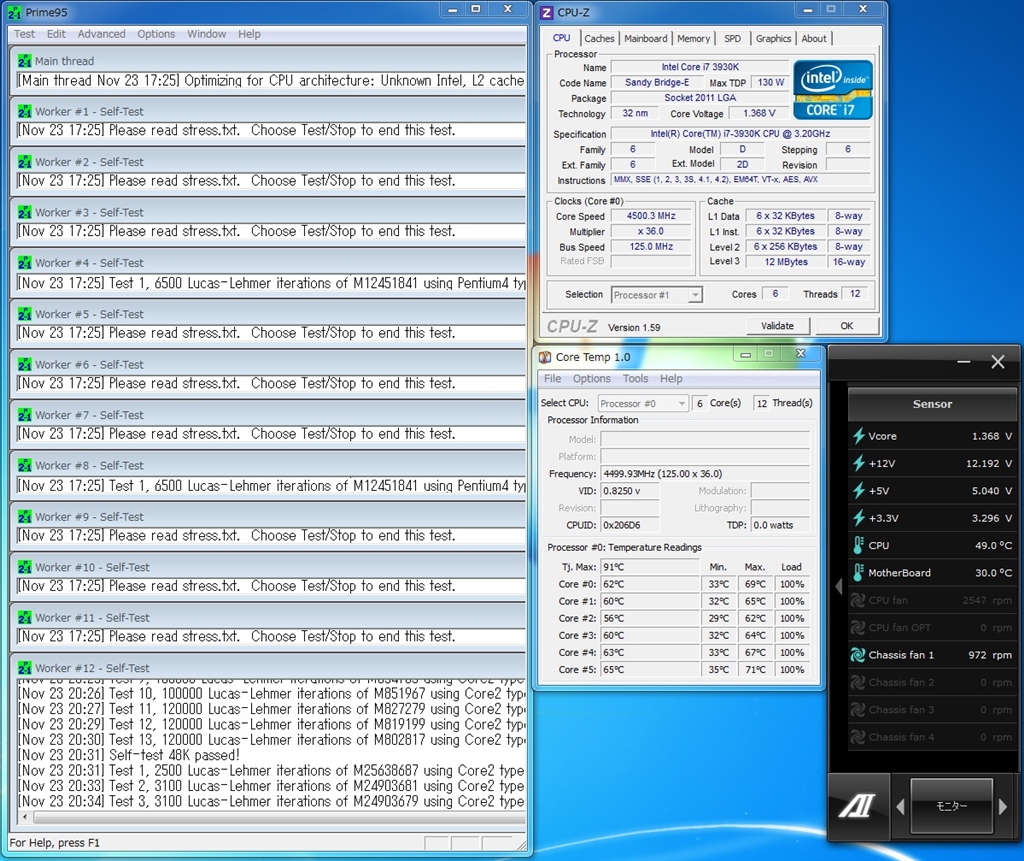Switch to the Memory tab in CPU-Z

coord(693,39)
